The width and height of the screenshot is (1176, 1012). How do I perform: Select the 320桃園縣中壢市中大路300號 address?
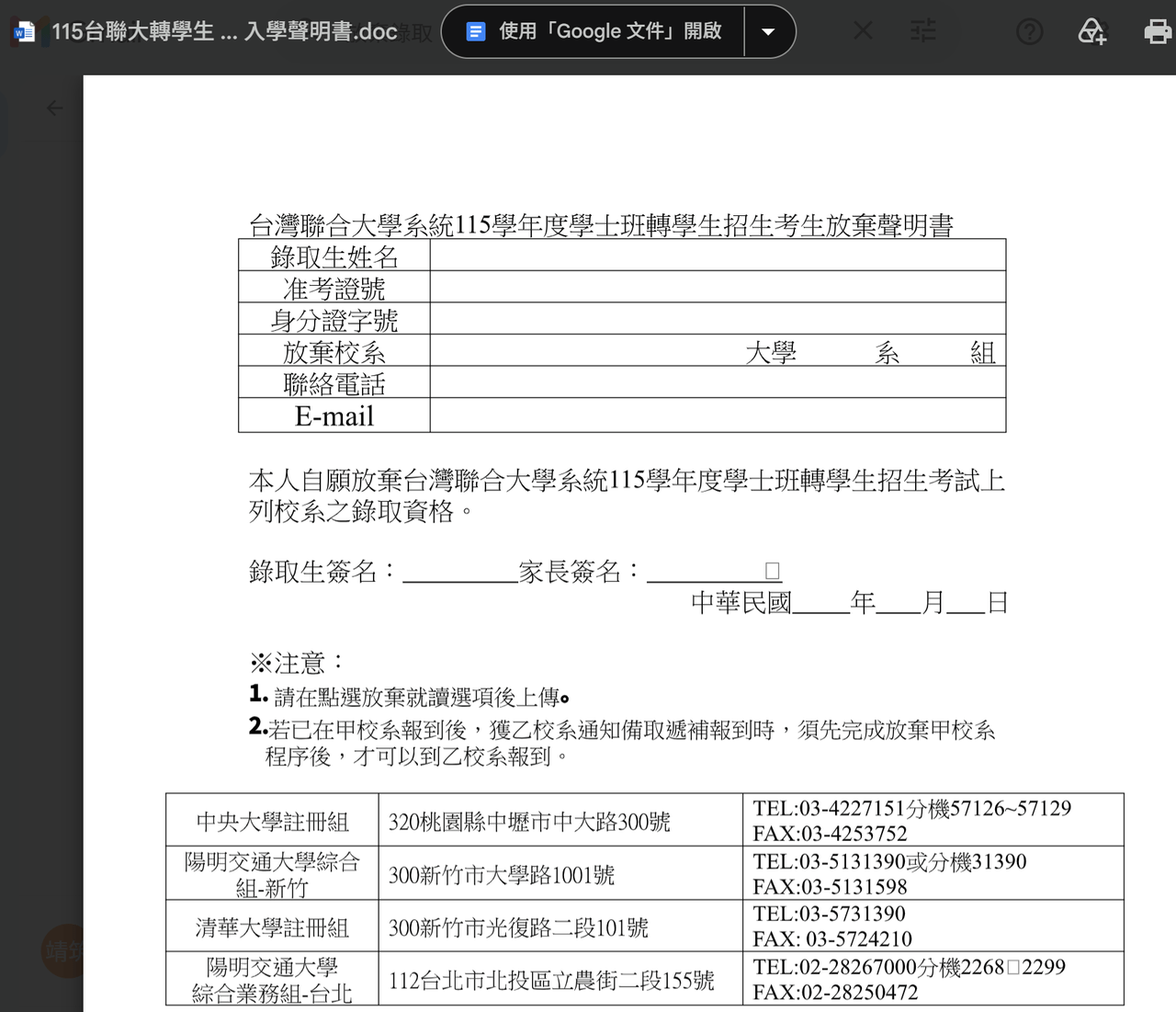(x=529, y=821)
